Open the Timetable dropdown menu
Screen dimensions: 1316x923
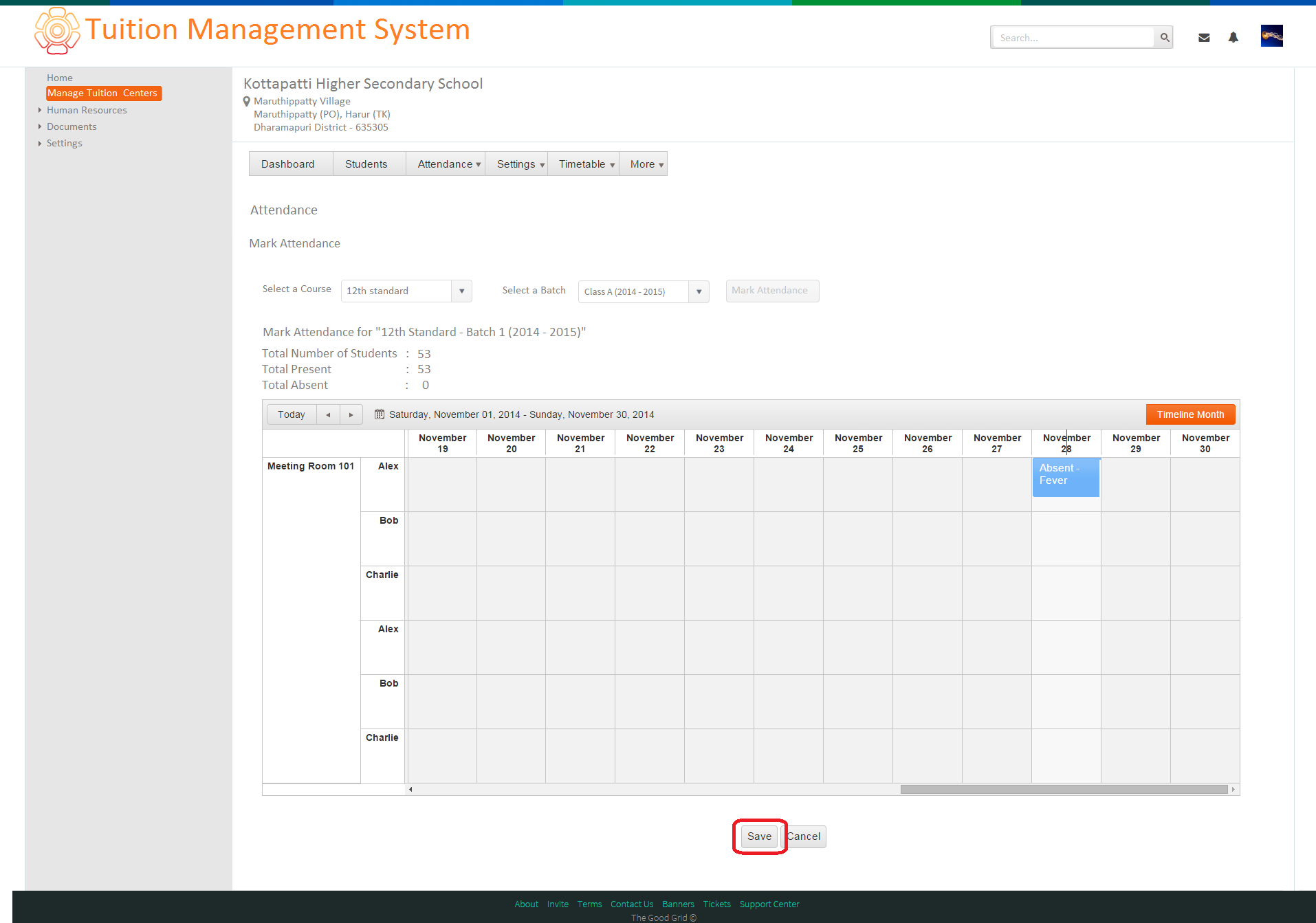click(583, 164)
